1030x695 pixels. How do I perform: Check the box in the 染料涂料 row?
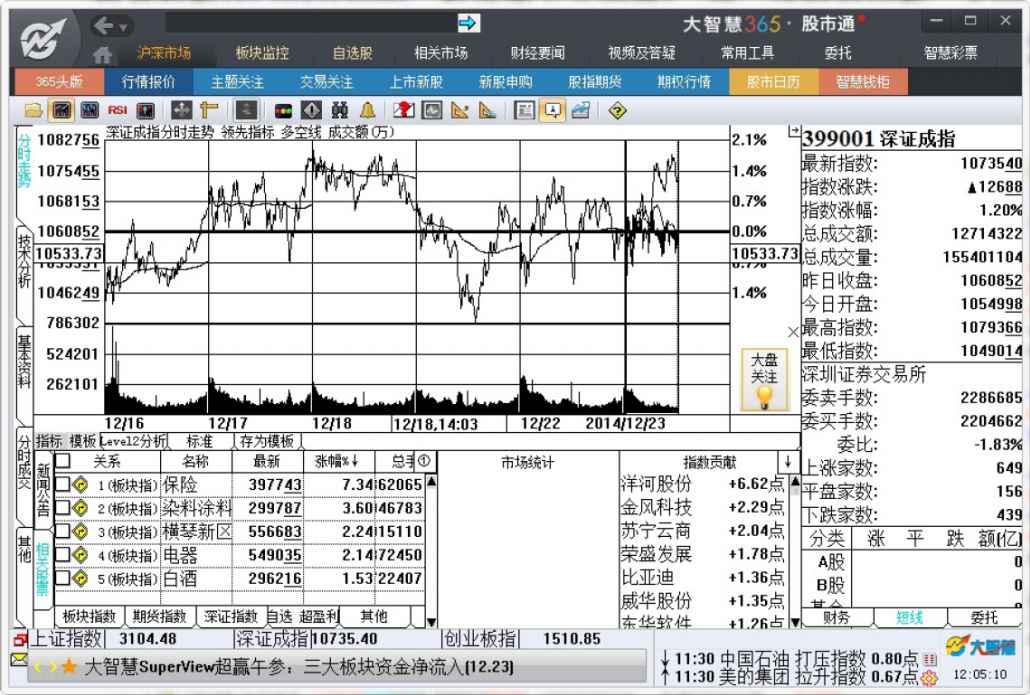pos(63,508)
